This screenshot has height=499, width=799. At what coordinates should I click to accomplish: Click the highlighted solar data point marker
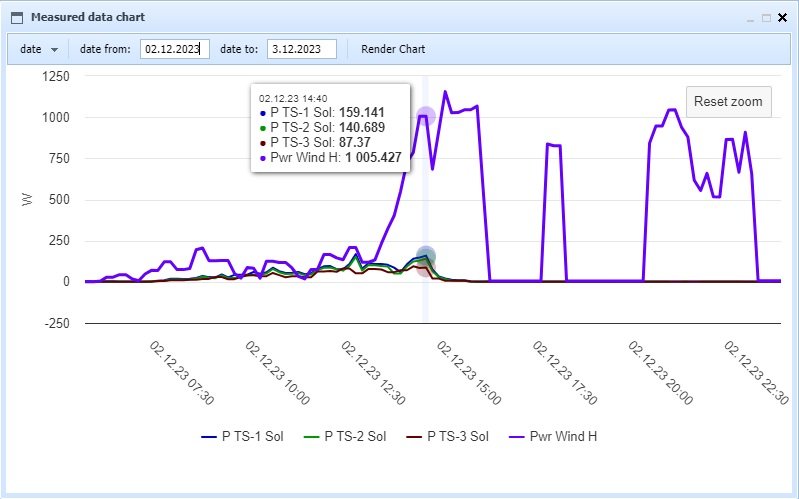426,256
